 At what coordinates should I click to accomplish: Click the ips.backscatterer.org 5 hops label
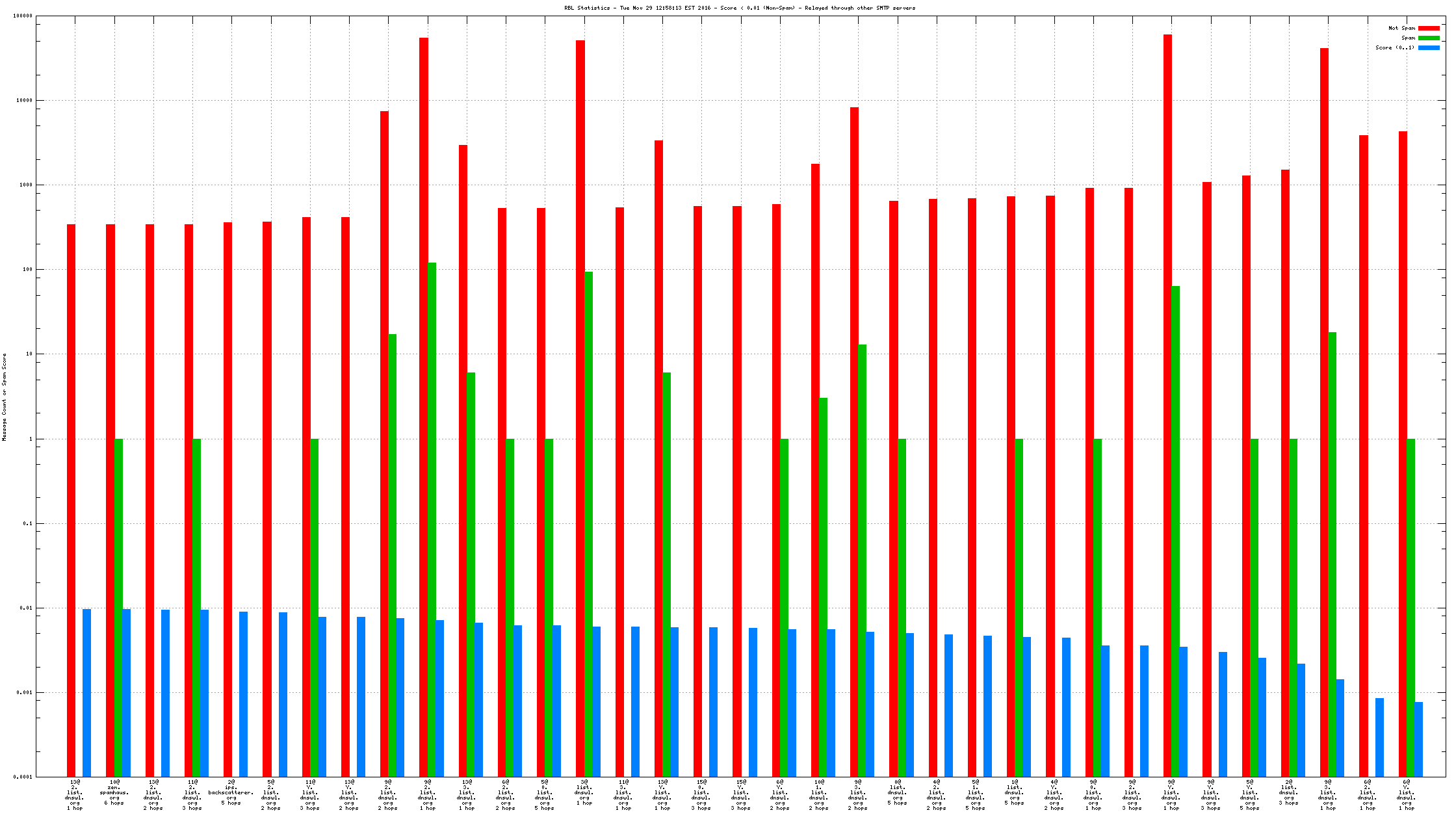tap(231, 792)
